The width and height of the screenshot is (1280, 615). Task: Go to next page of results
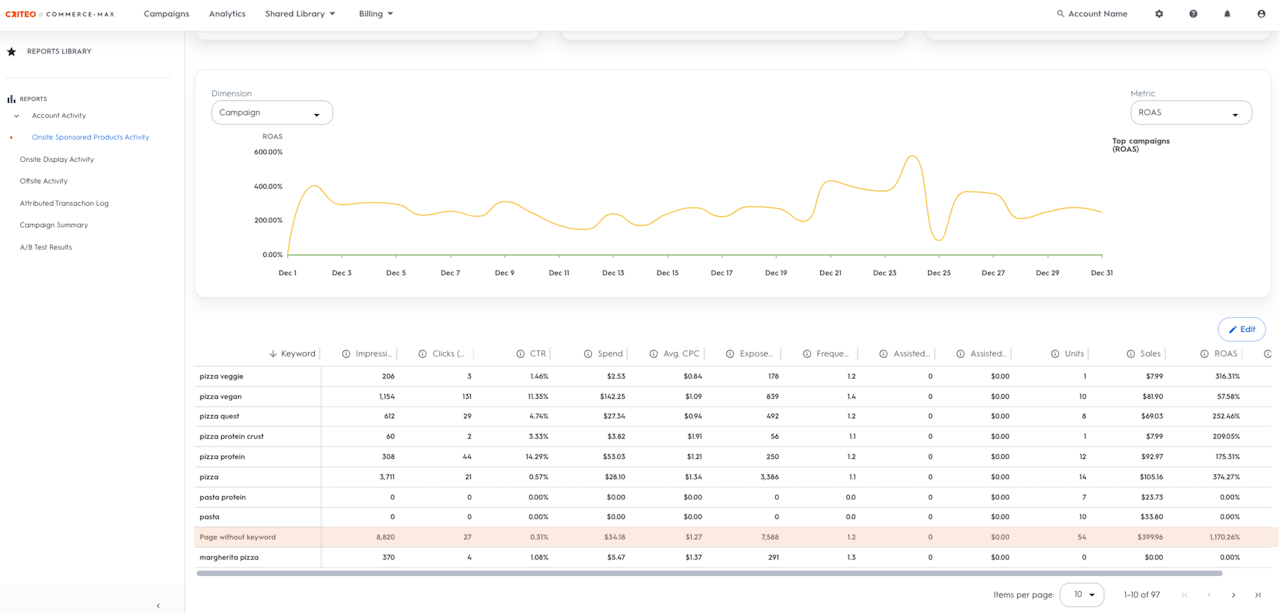click(1233, 595)
